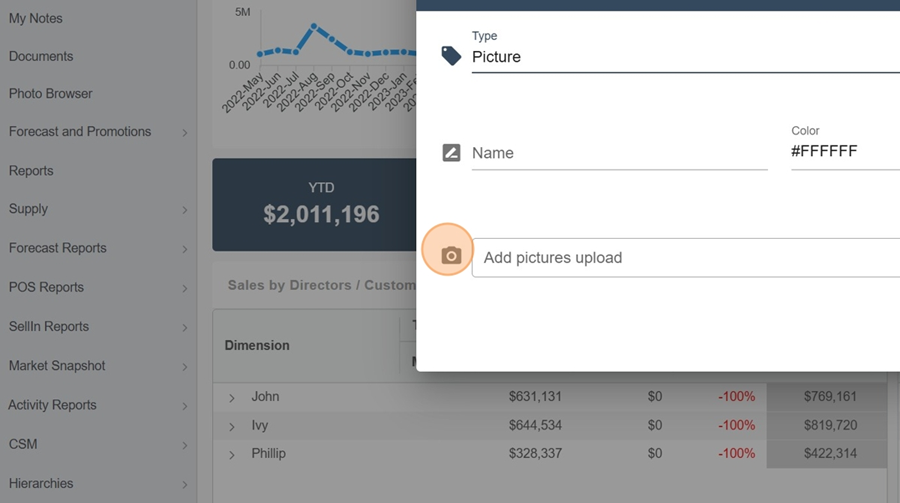The image size is (900, 503).
Task: Click the camera upload icon
Action: click(451, 256)
